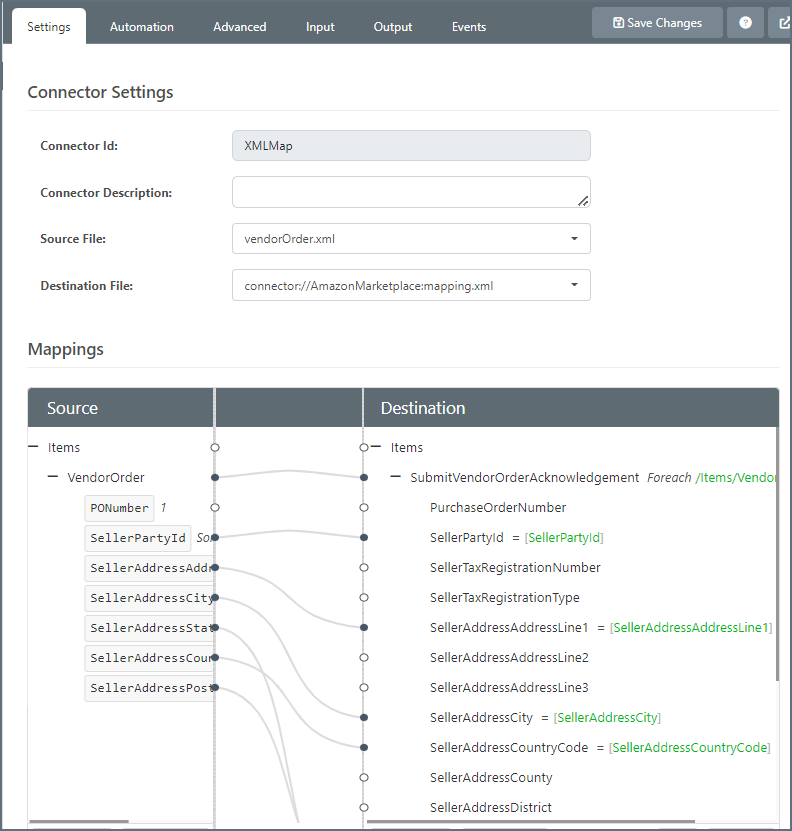Image resolution: width=792 pixels, height=831 pixels.
Task: Expand the Destination File dropdown
Action: point(411,285)
